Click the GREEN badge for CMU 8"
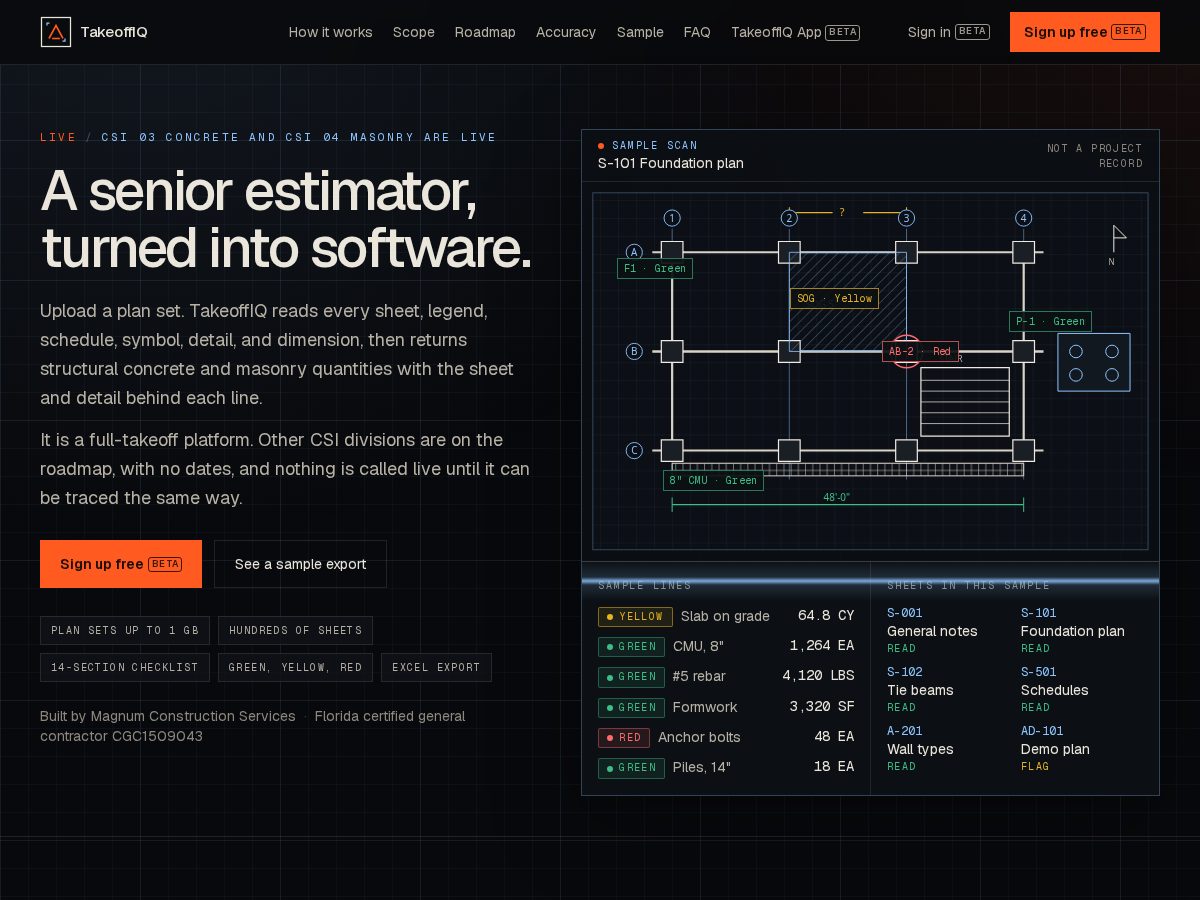1200x900 pixels. click(x=631, y=647)
